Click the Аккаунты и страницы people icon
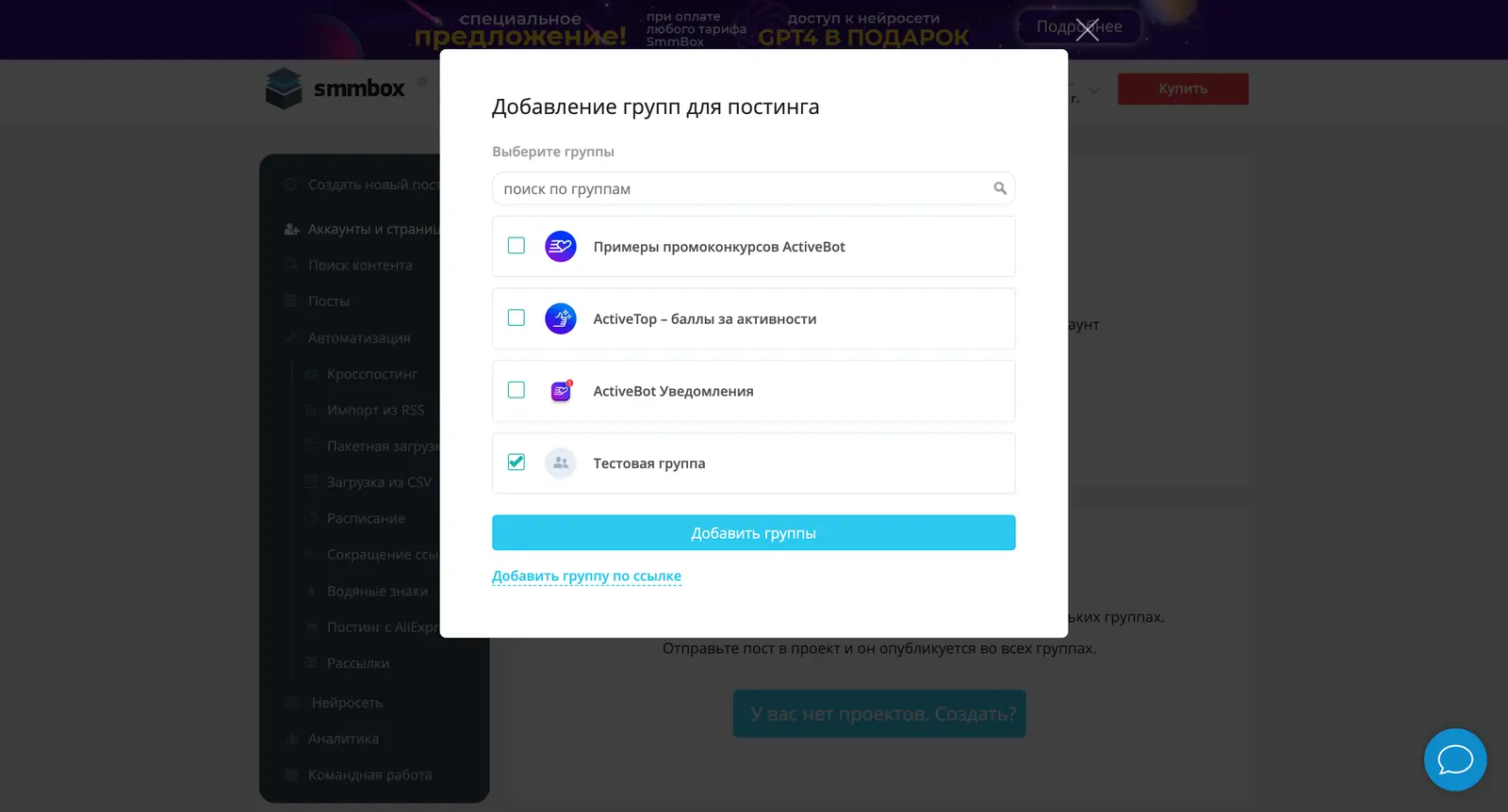Image resolution: width=1508 pixels, height=812 pixels. [292, 229]
